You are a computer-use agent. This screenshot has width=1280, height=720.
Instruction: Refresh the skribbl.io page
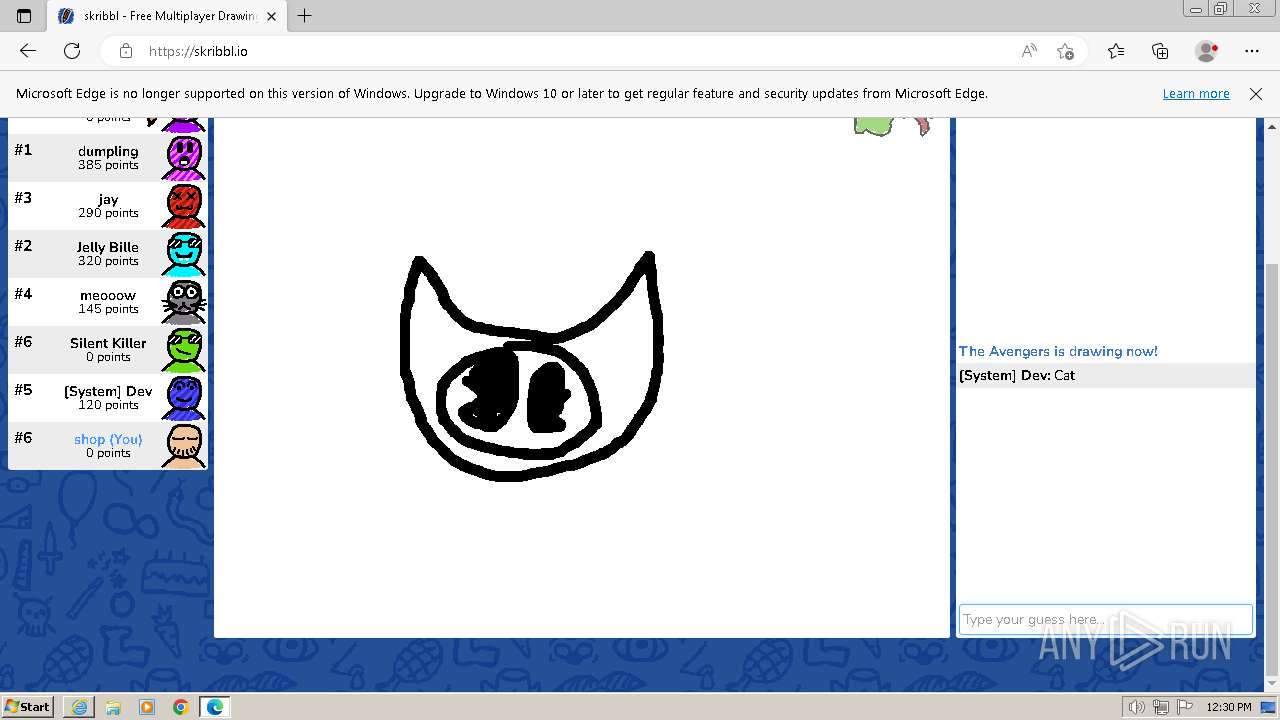(72, 51)
